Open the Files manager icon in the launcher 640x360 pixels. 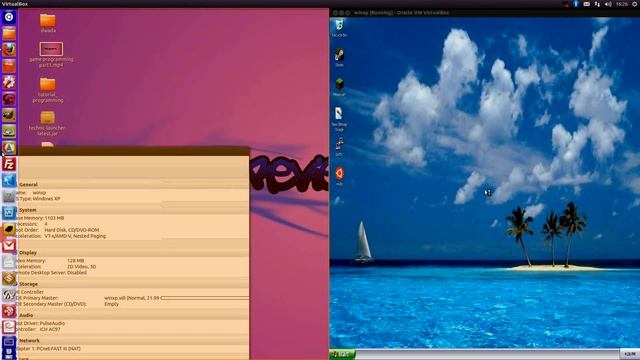pyautogui.click(x=9, y=33)
